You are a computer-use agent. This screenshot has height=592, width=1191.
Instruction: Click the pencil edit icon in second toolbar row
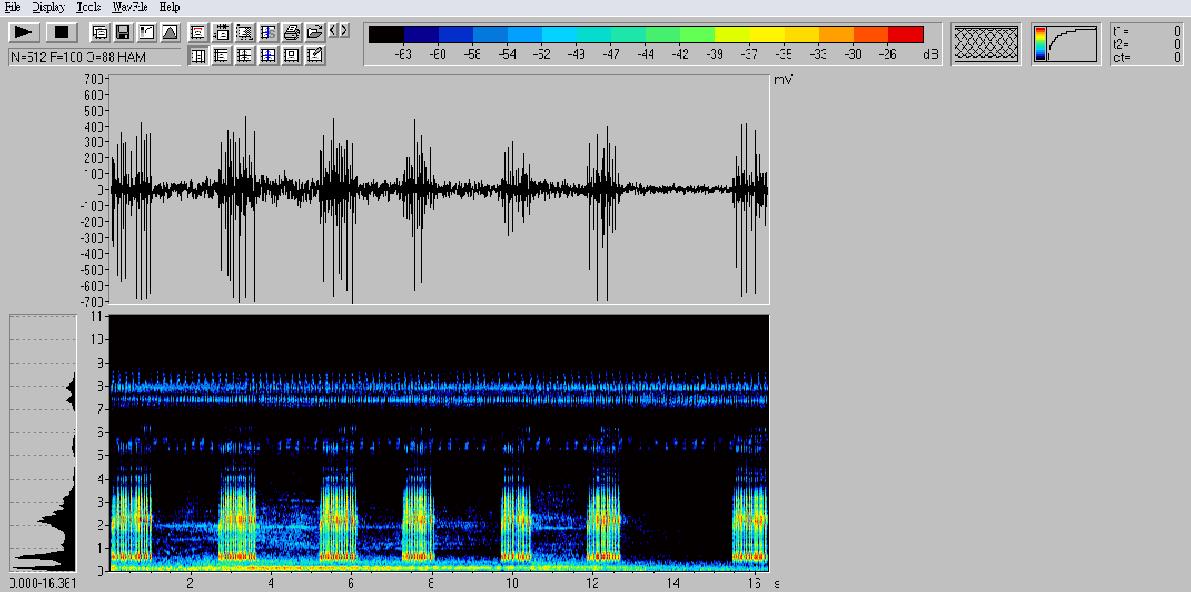tap(315, 56)
